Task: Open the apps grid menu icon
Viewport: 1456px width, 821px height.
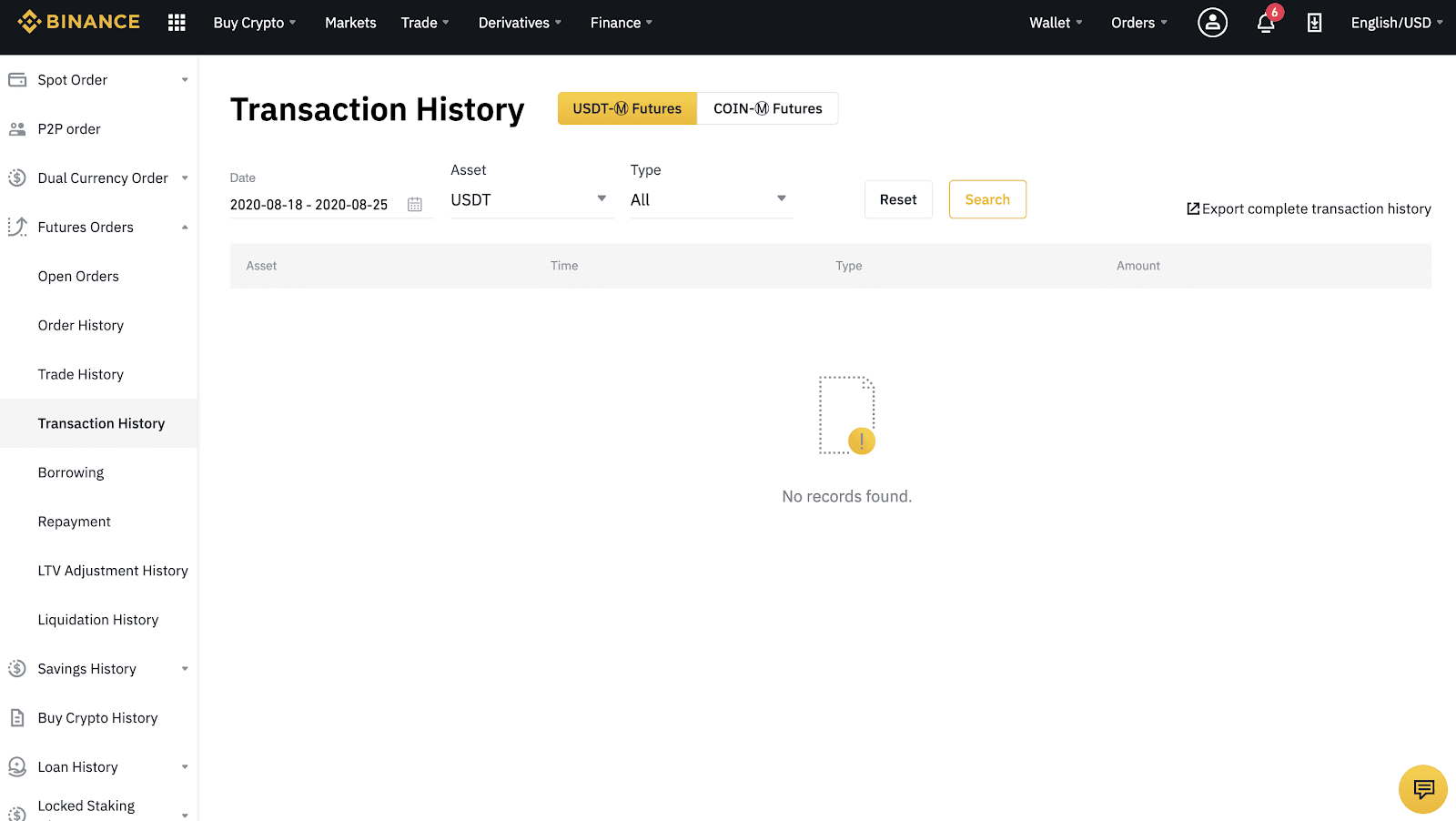Action: click(177, 23)
